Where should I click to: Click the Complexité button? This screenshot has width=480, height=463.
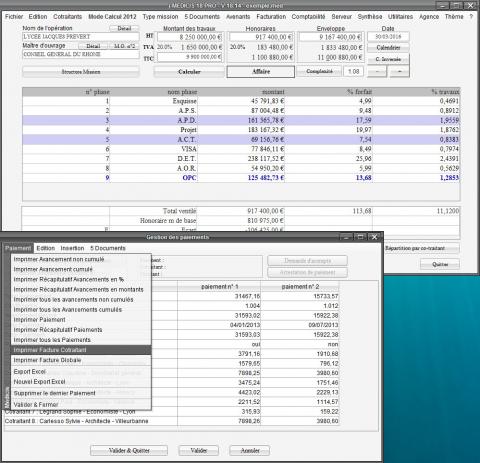click(319, 71)
